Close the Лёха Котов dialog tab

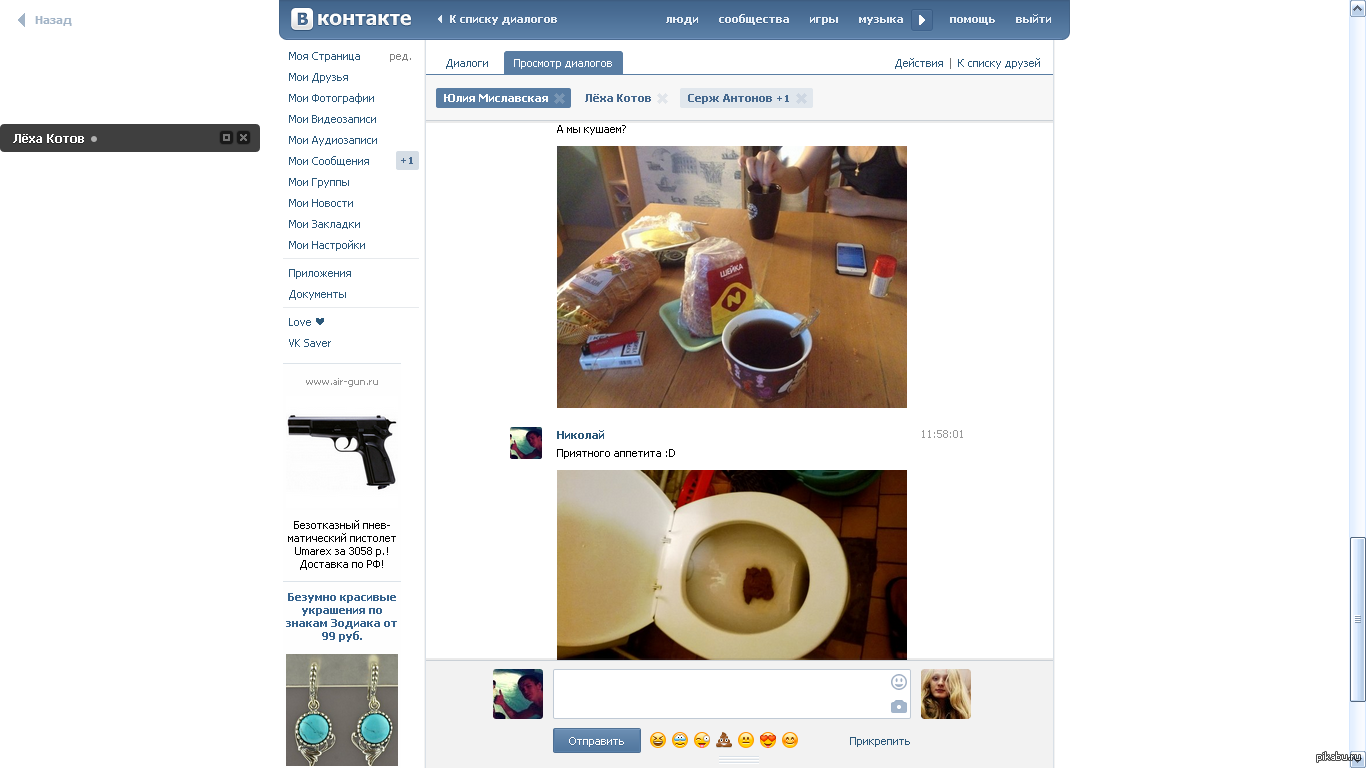coord(662,98)
